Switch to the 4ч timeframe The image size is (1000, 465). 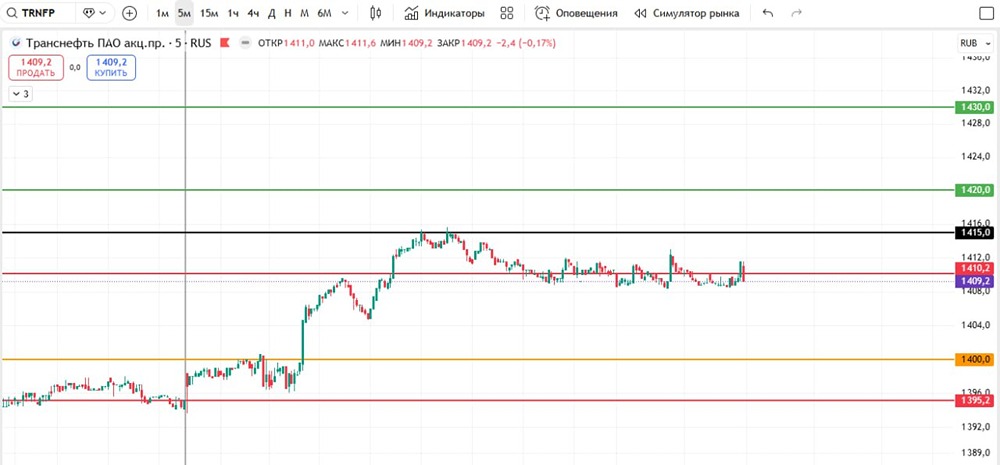253,13
